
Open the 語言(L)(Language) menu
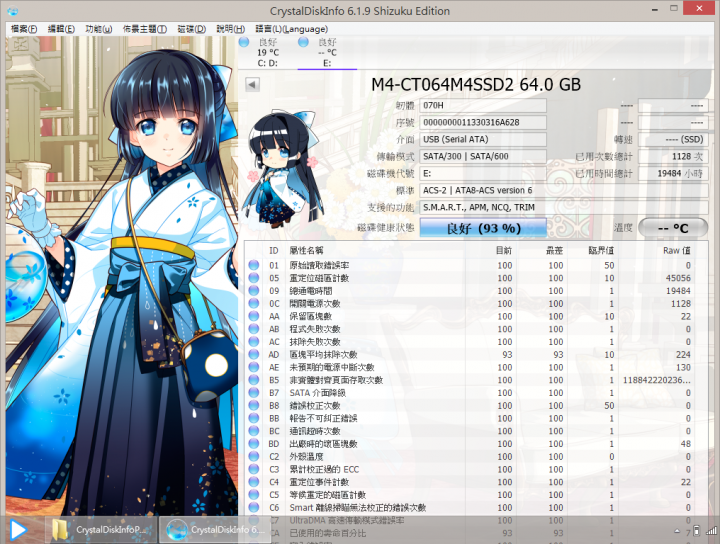point(292,29)
